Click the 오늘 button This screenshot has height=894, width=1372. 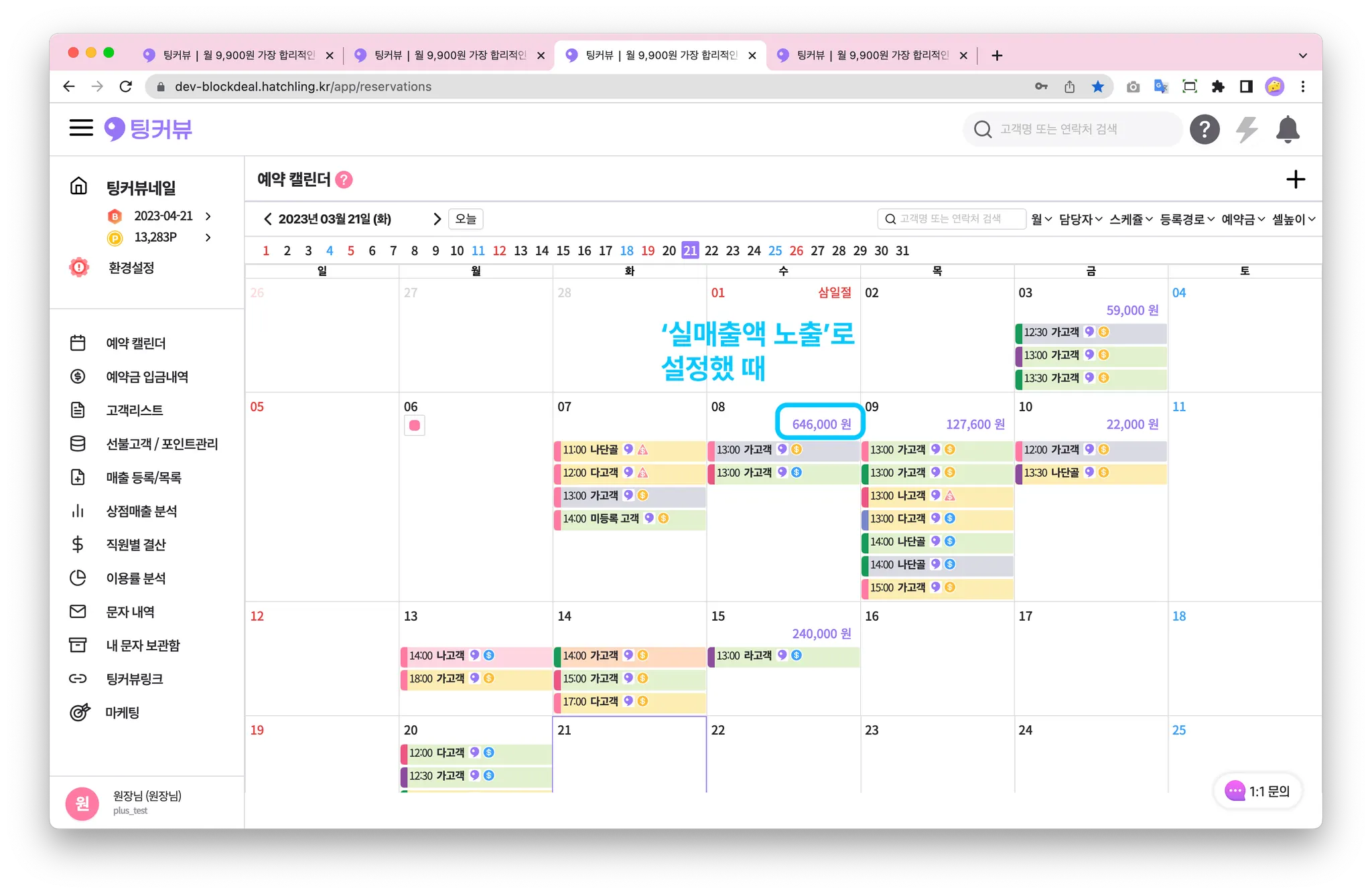pos(466,219)
